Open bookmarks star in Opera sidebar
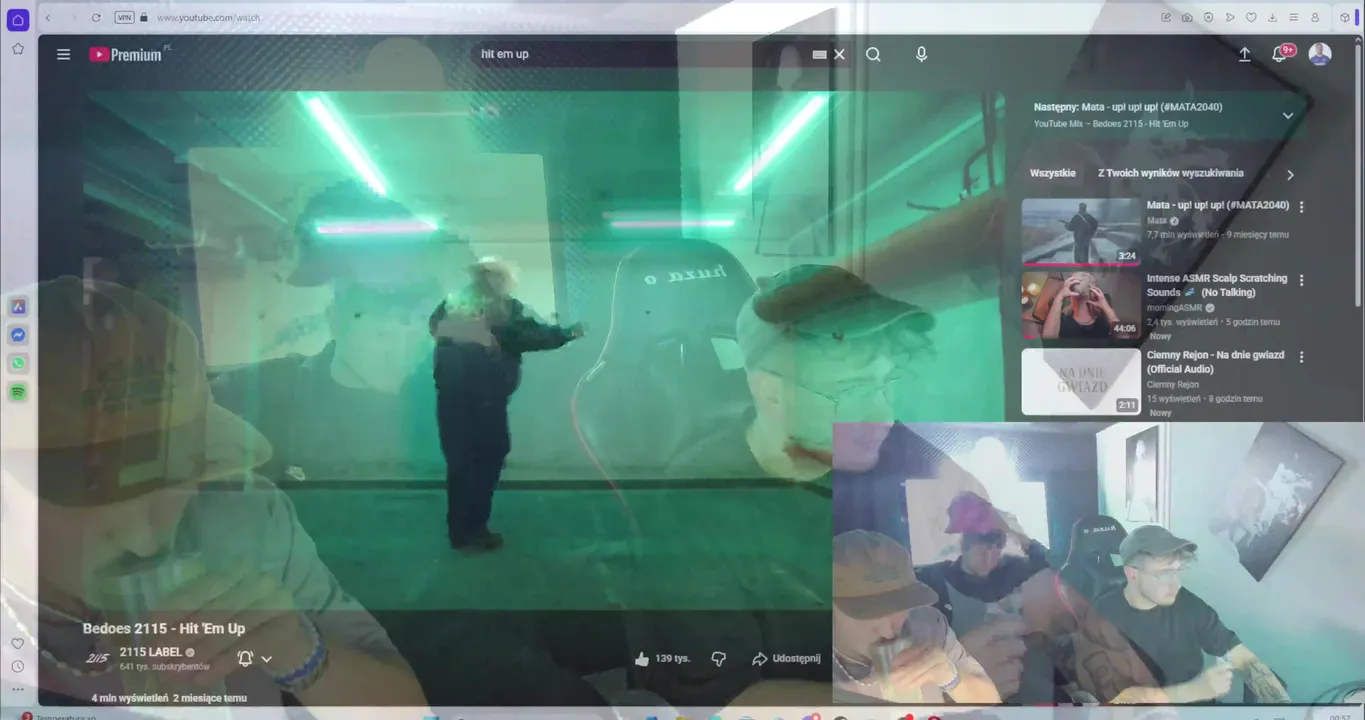The width and height of the screenshot is (1365, 720). [17, 48]
